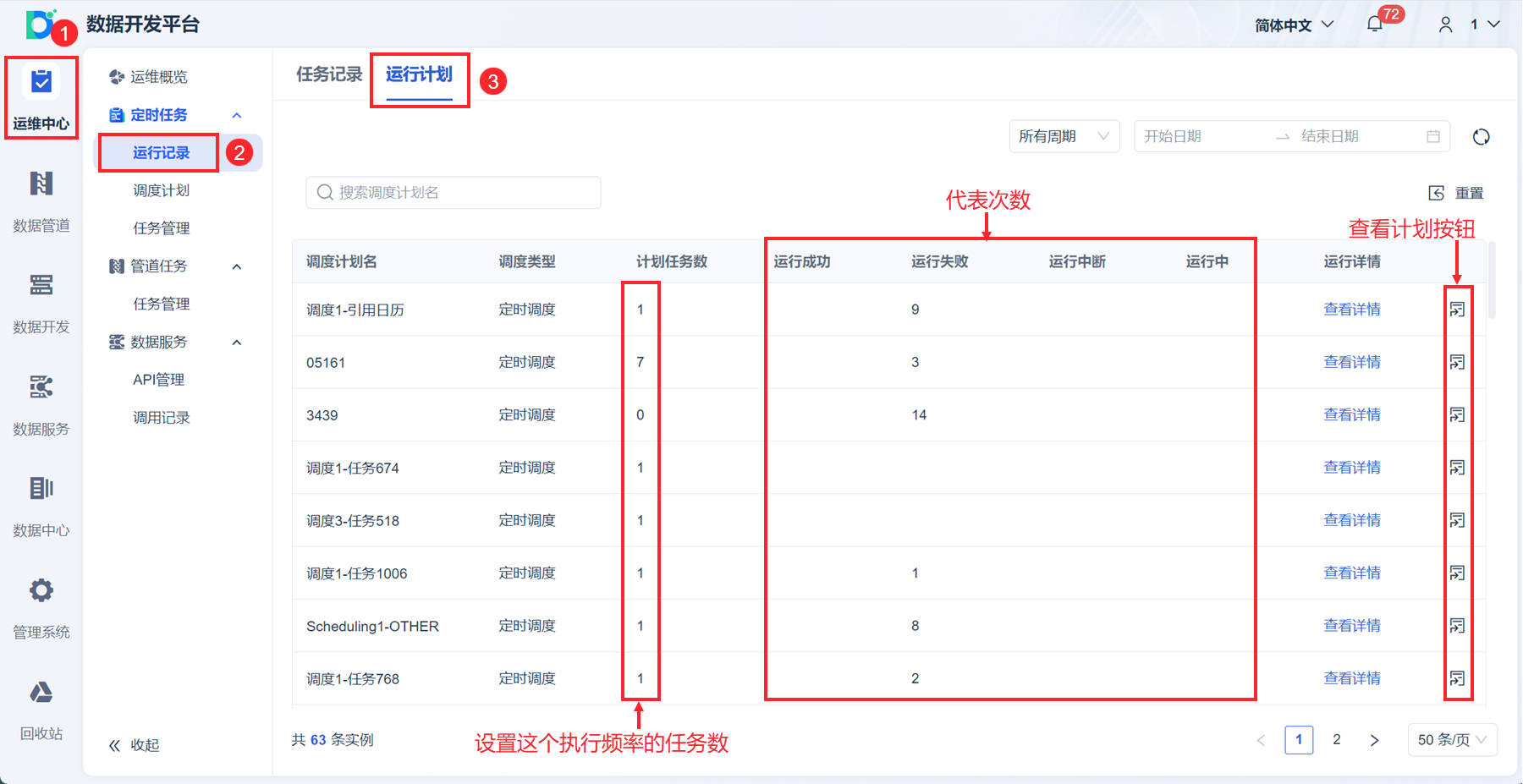The image size is (1523, 784).
Task: View plan icon for 调度1-任务1006
Action: (x=1457, y=573)
